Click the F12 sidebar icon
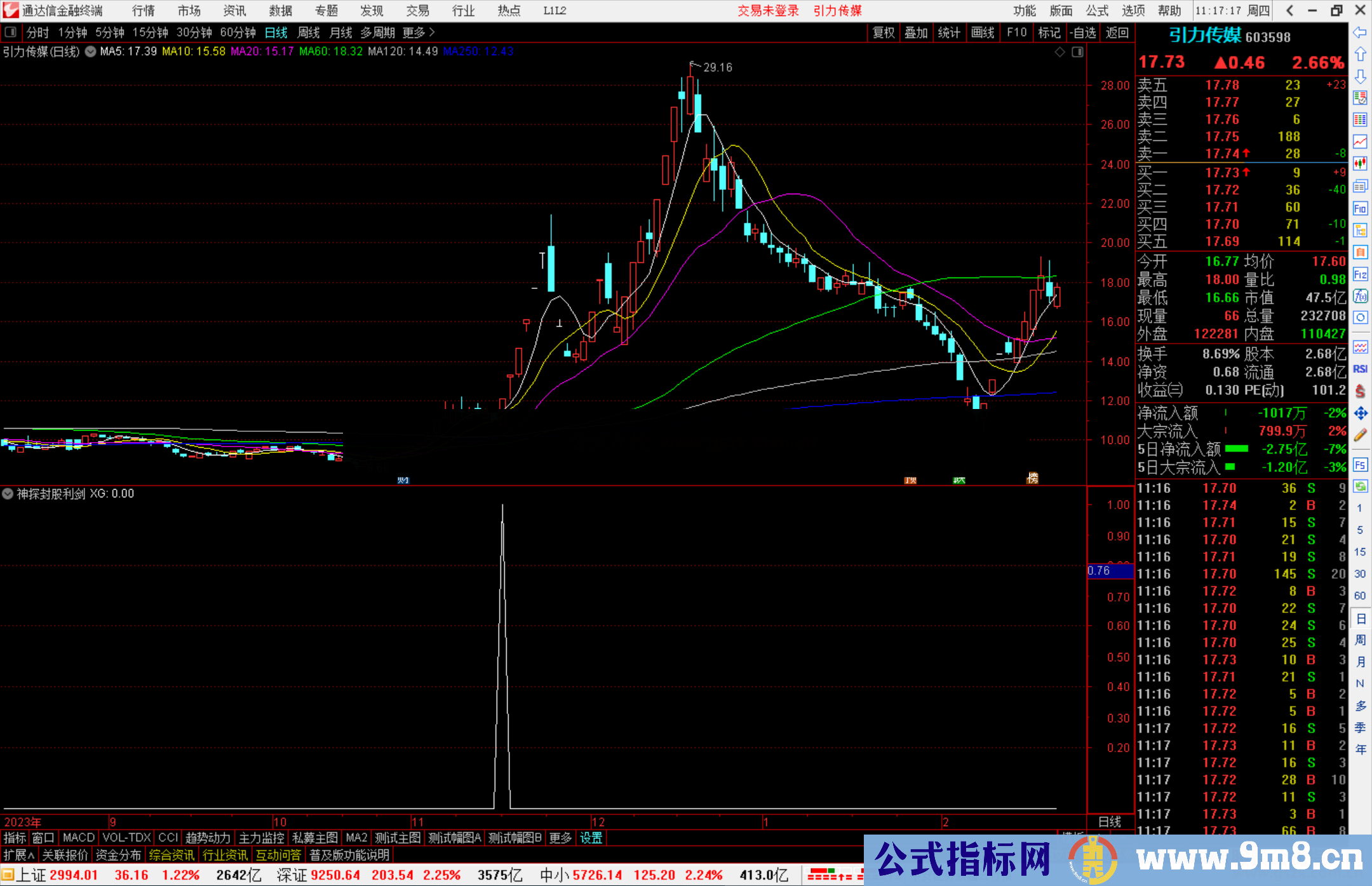 pos(1360,274)
